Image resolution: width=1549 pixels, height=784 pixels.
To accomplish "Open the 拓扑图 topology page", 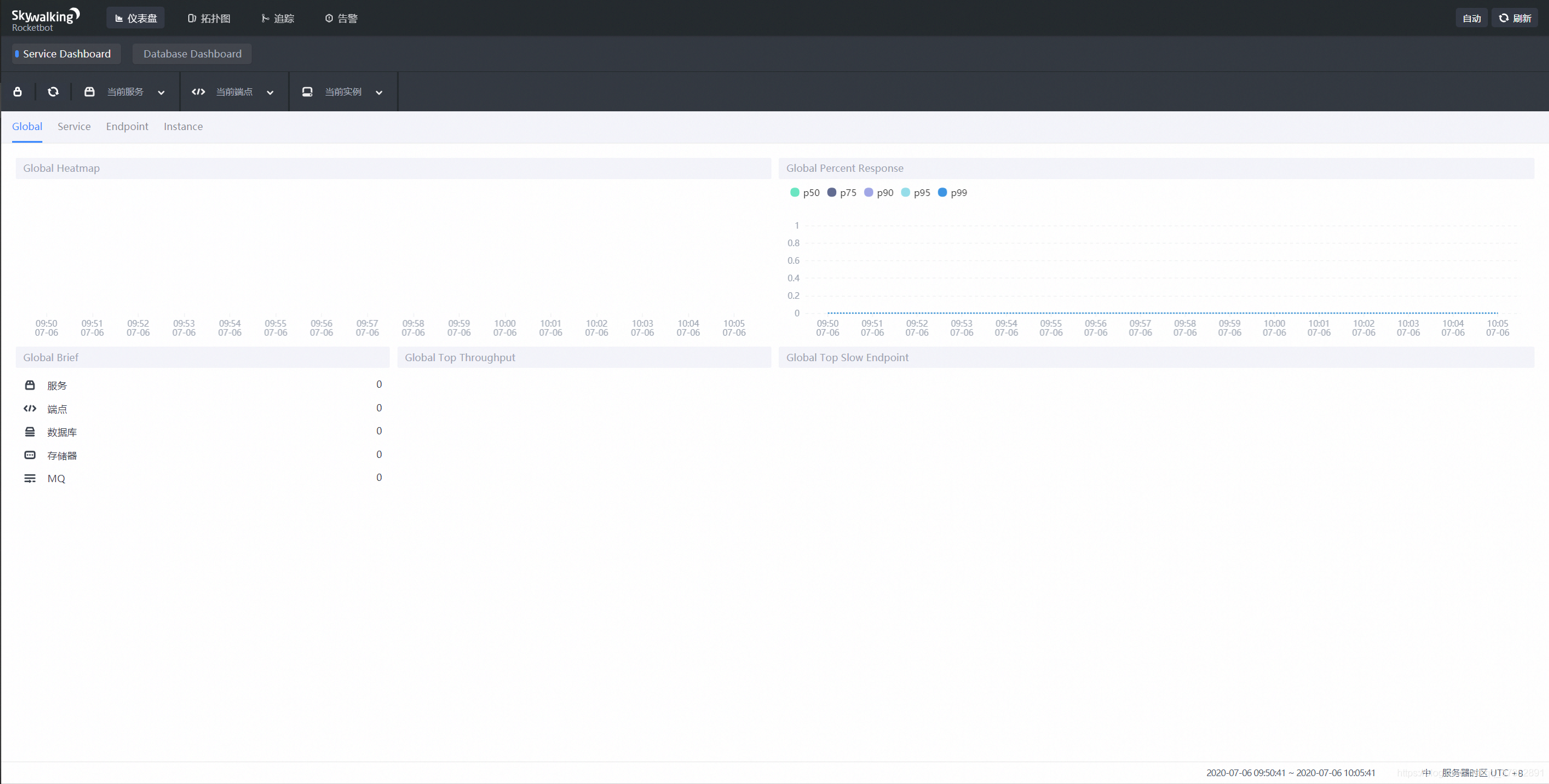I will [x=209, y=18].
